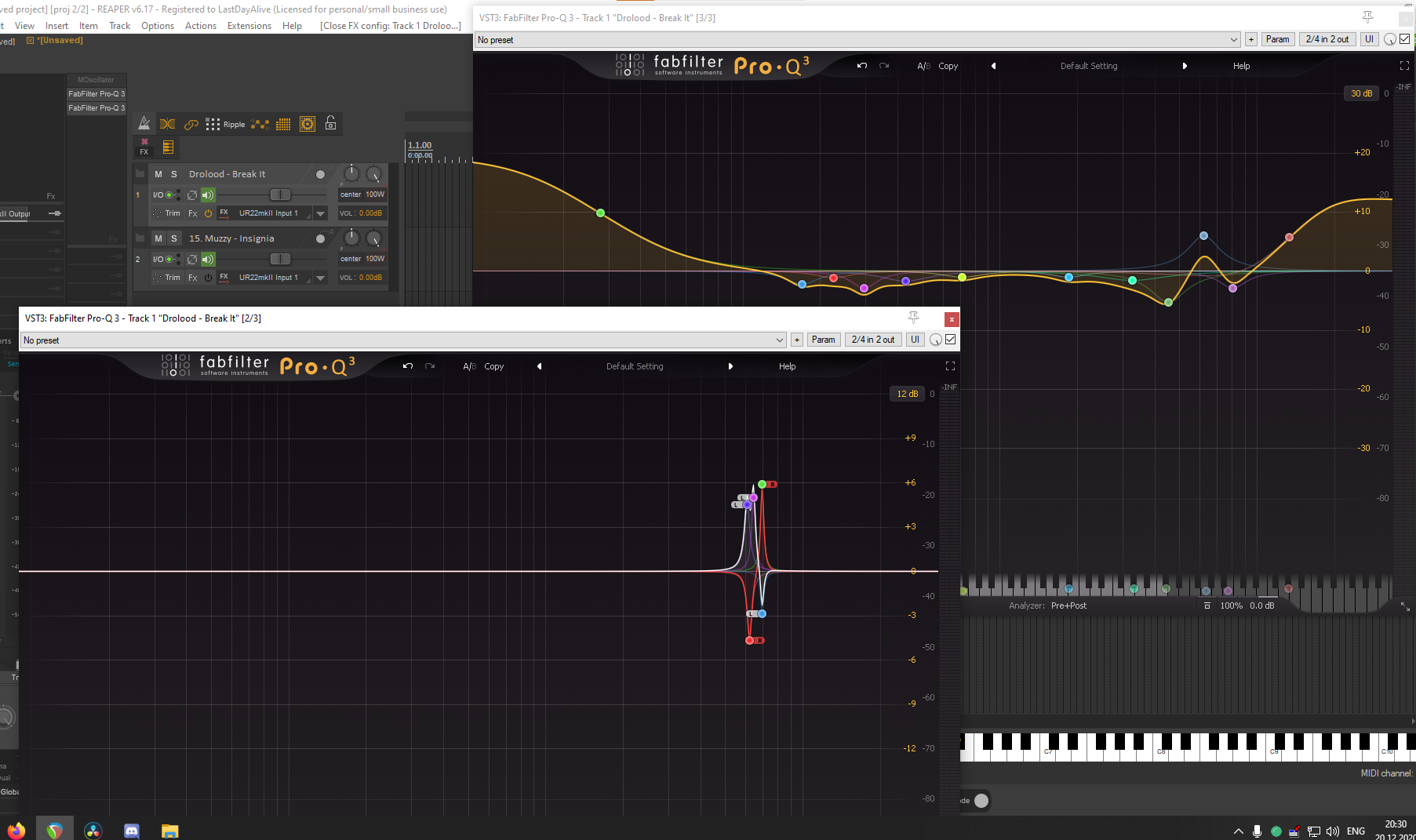Click UI button in upper Pro-Q 3 window

click(x=1369, y=39)
